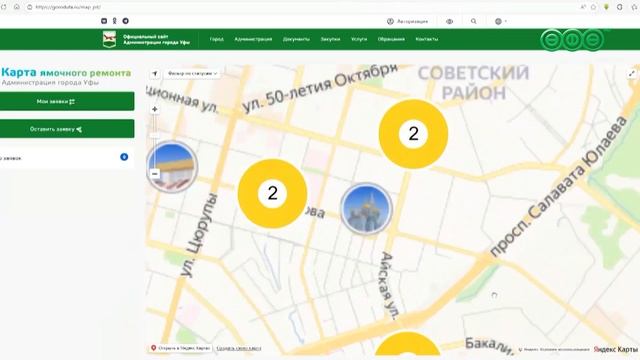Open Мои заявки green button
The image size is (640, 360).
click(67, 101)
